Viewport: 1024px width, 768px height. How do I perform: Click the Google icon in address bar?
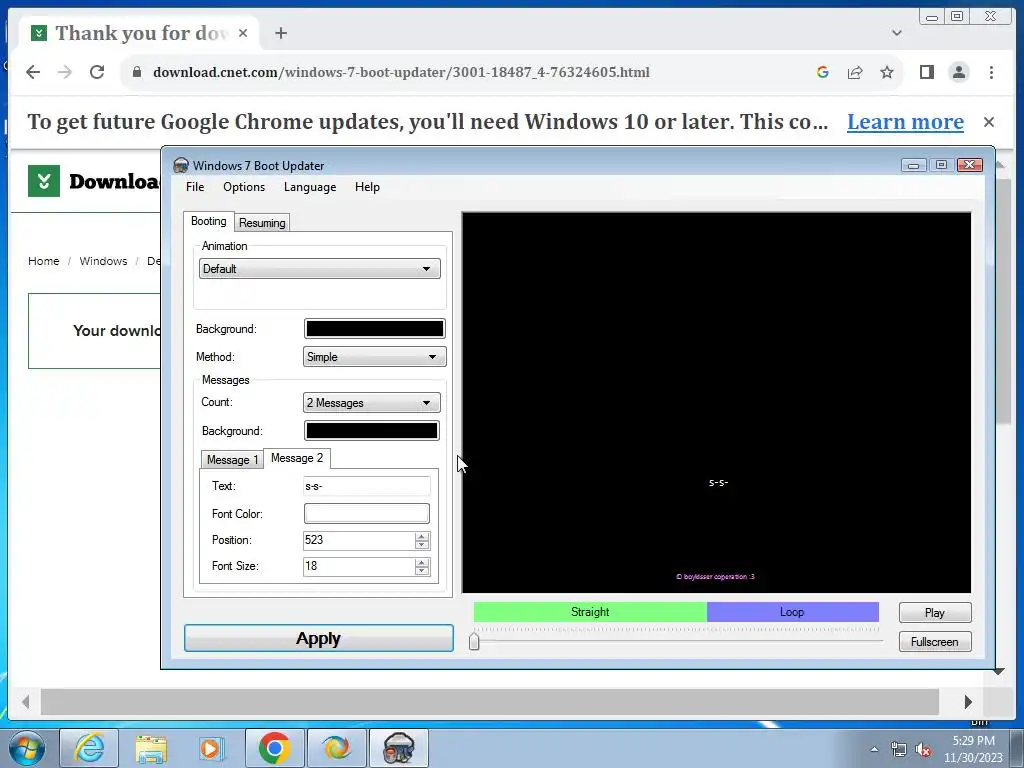point(823,72)
